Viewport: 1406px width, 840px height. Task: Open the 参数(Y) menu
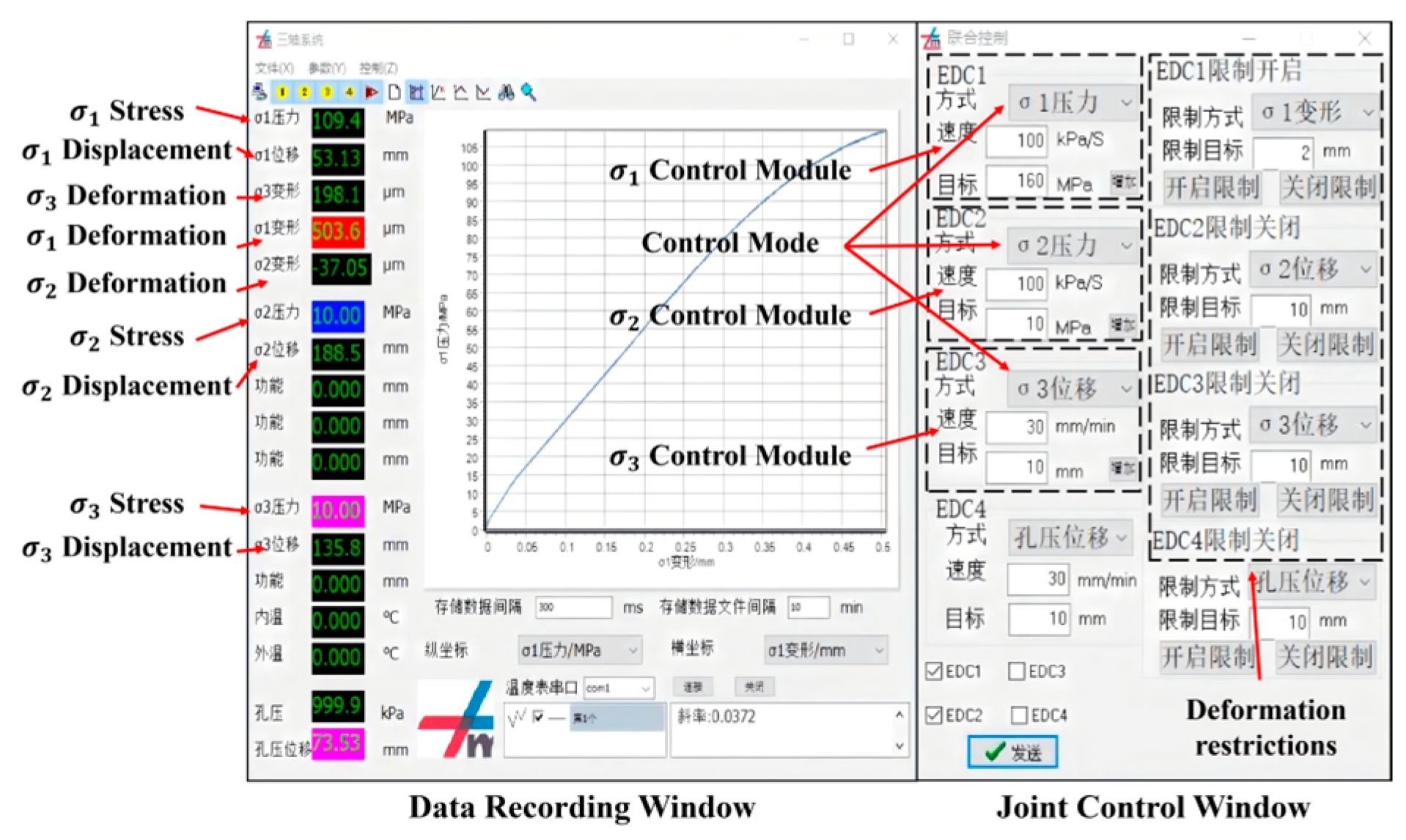(x=327, y=68)
